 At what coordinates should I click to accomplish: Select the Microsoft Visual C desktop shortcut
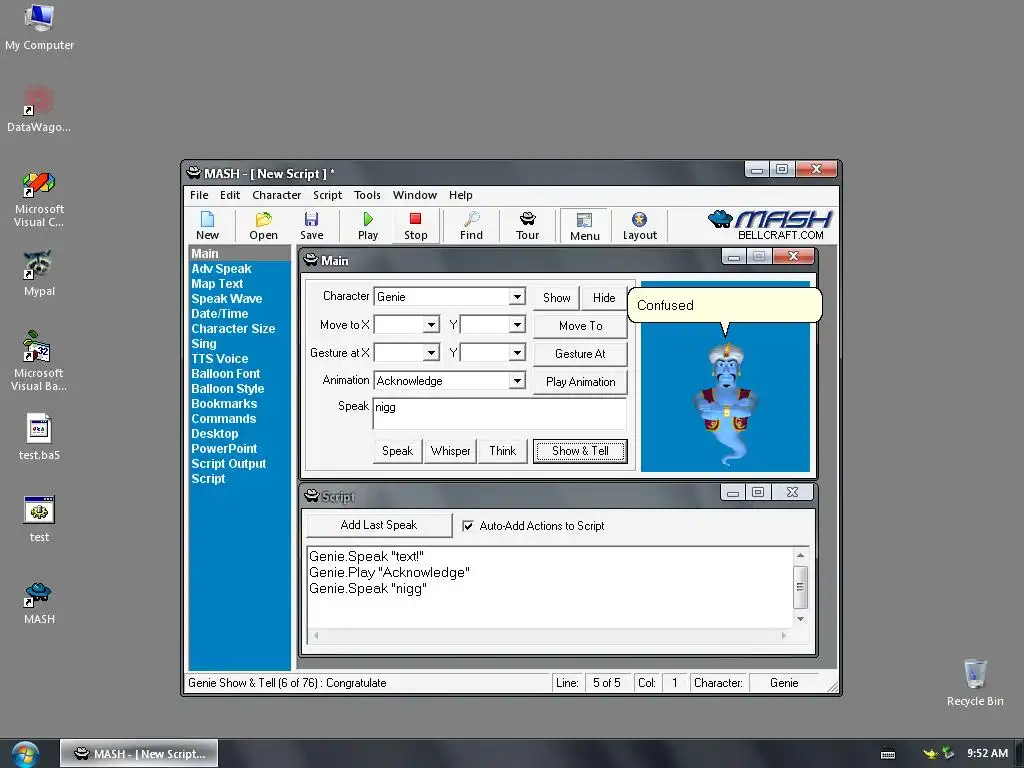[x=39, y=200]
